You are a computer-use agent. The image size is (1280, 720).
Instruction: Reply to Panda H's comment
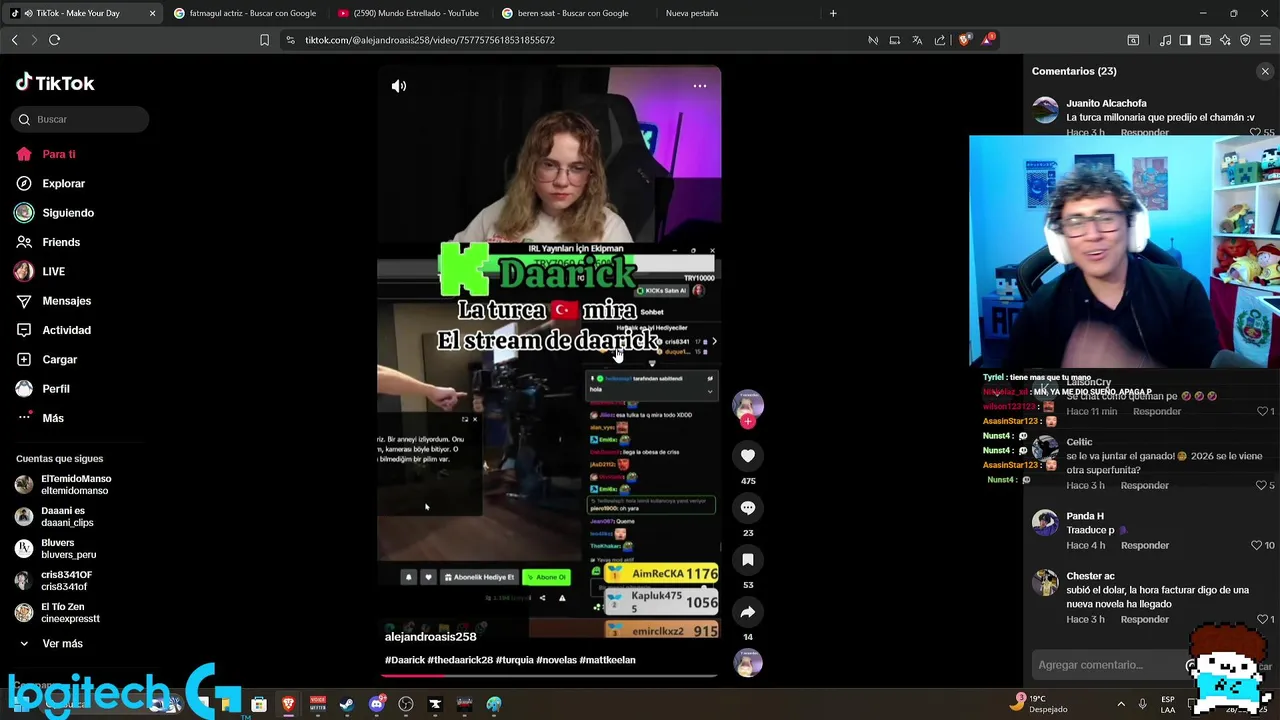[1144, 546]
